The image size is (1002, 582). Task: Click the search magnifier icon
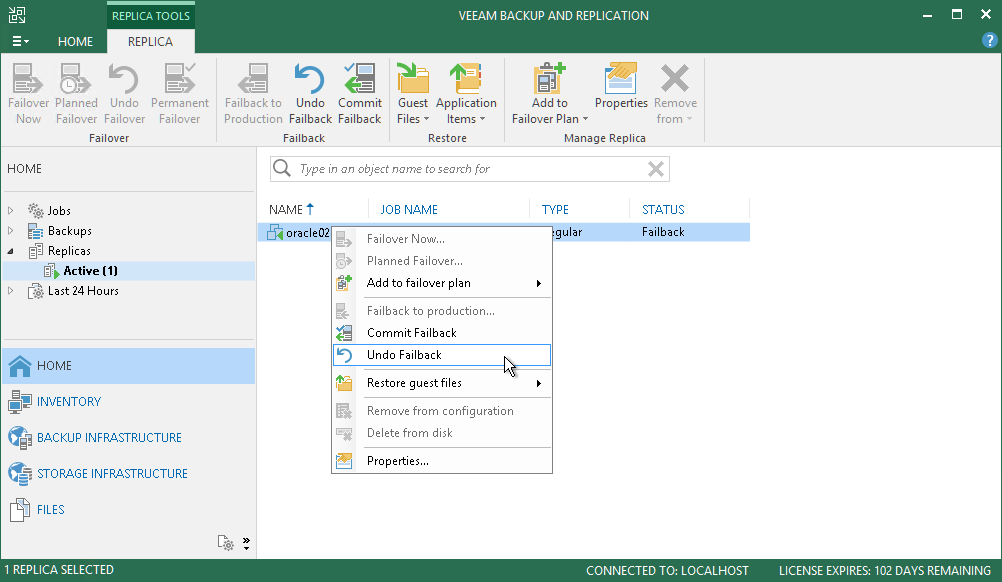click(282, 169)
